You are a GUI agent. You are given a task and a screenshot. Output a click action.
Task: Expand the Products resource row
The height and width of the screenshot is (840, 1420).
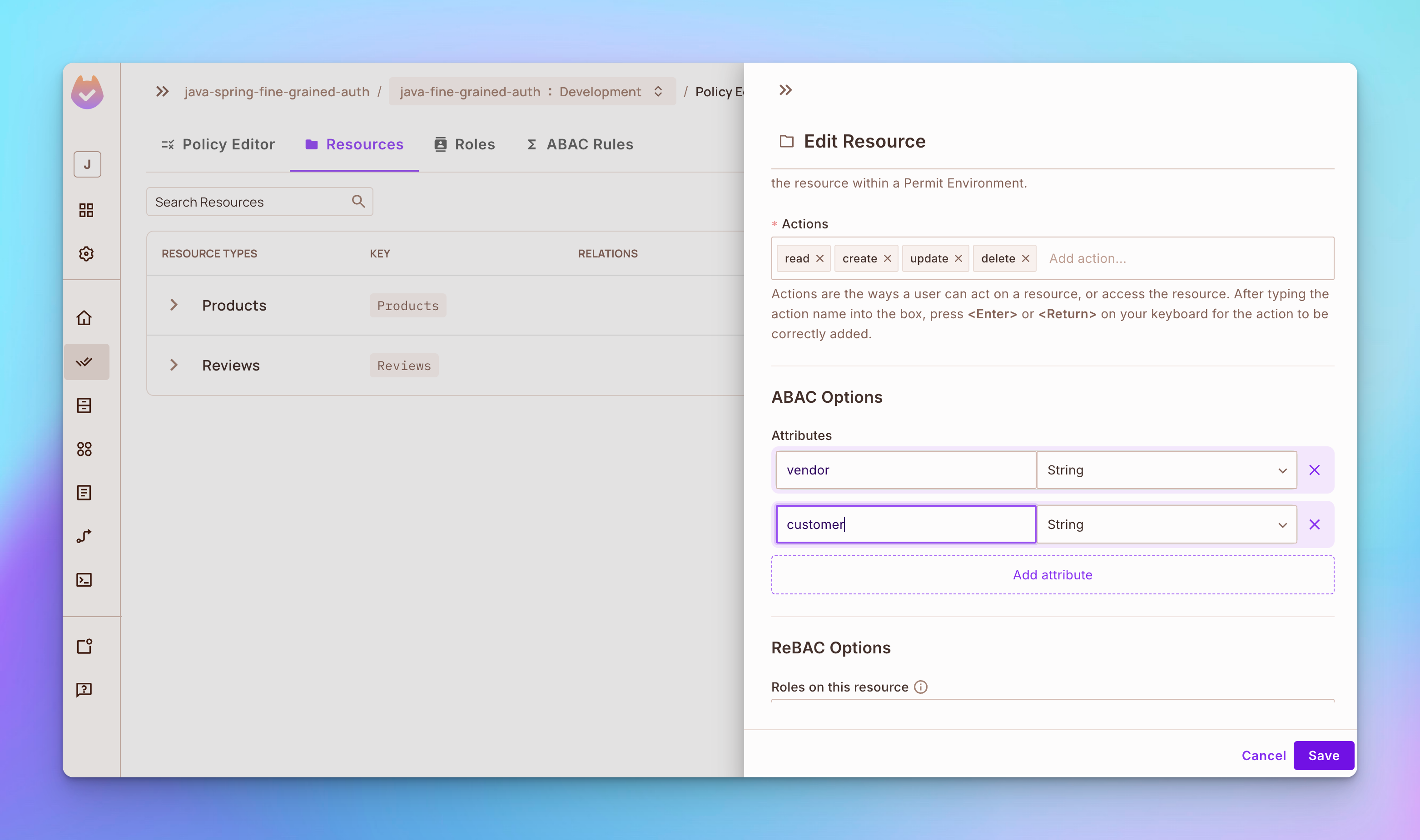(x=175, y=305)
